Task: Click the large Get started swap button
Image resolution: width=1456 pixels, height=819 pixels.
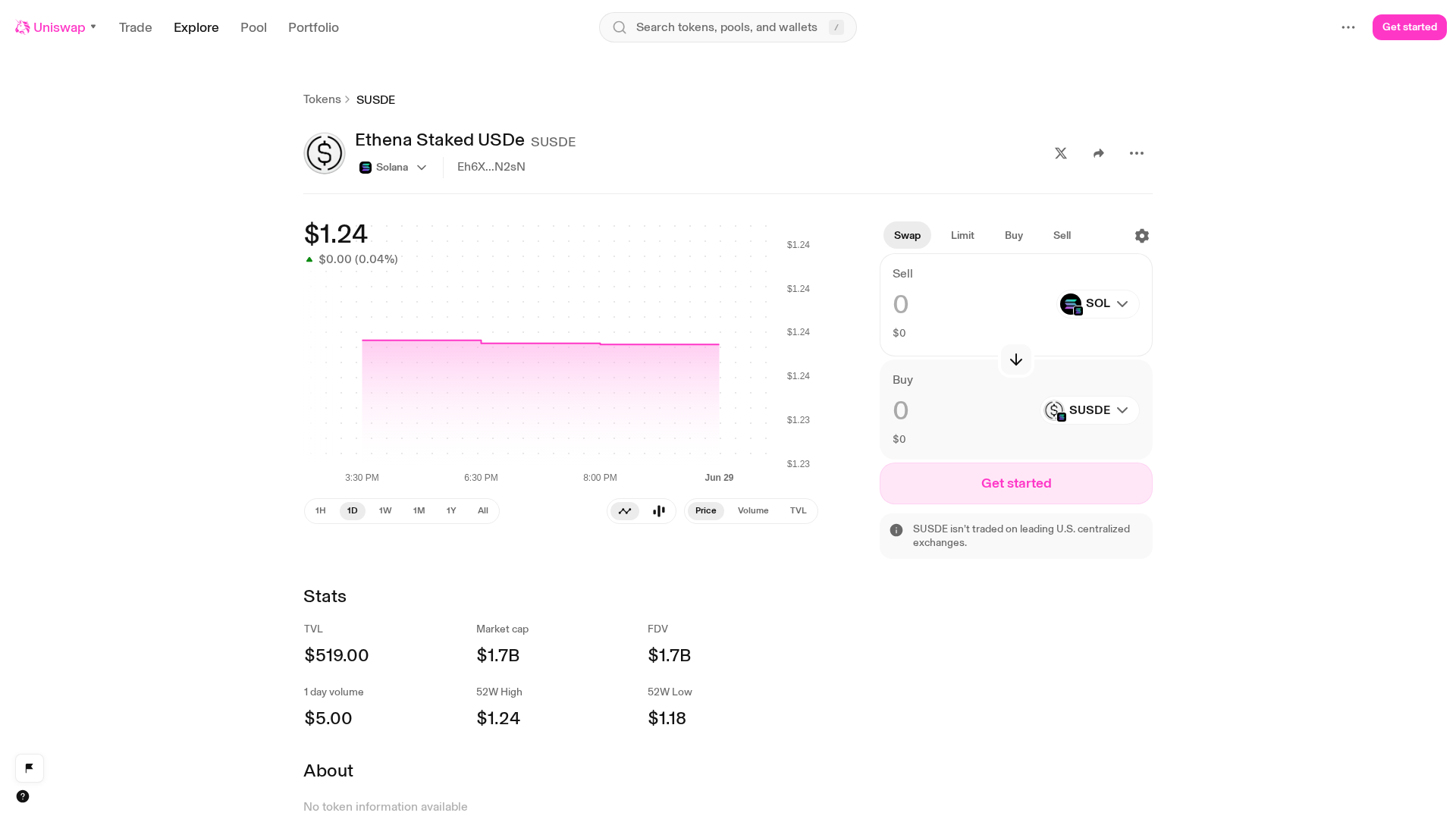Action: point(1016,484)
